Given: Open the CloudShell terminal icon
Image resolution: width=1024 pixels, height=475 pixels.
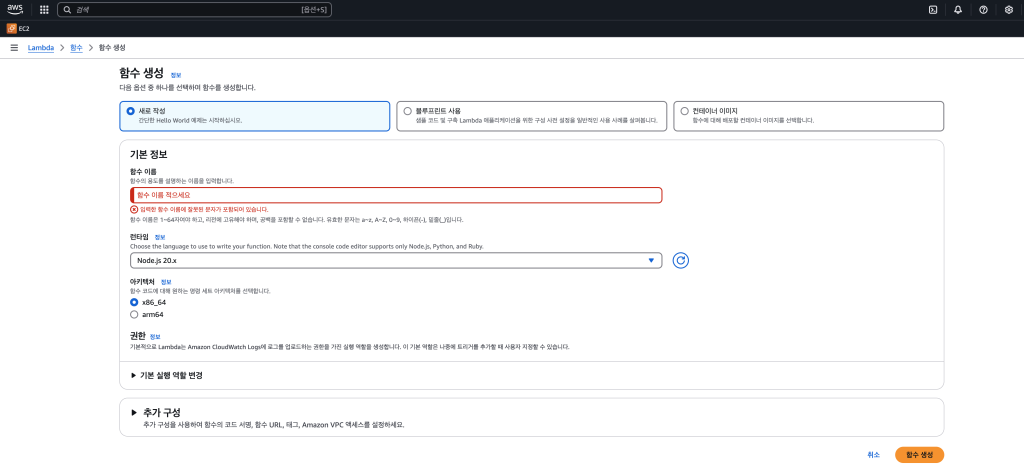Looking at the screenshot, I should (x=933, y=9).
